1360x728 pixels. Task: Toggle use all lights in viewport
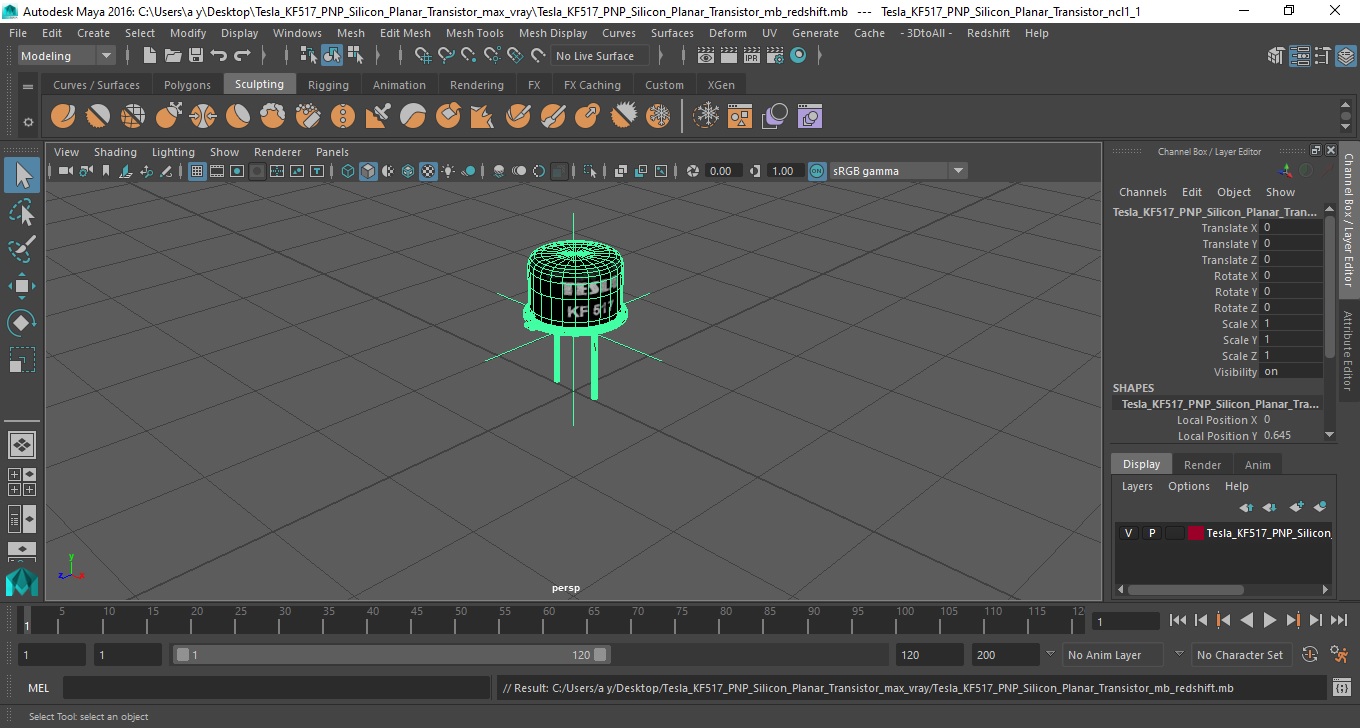[x=448, y=171]
